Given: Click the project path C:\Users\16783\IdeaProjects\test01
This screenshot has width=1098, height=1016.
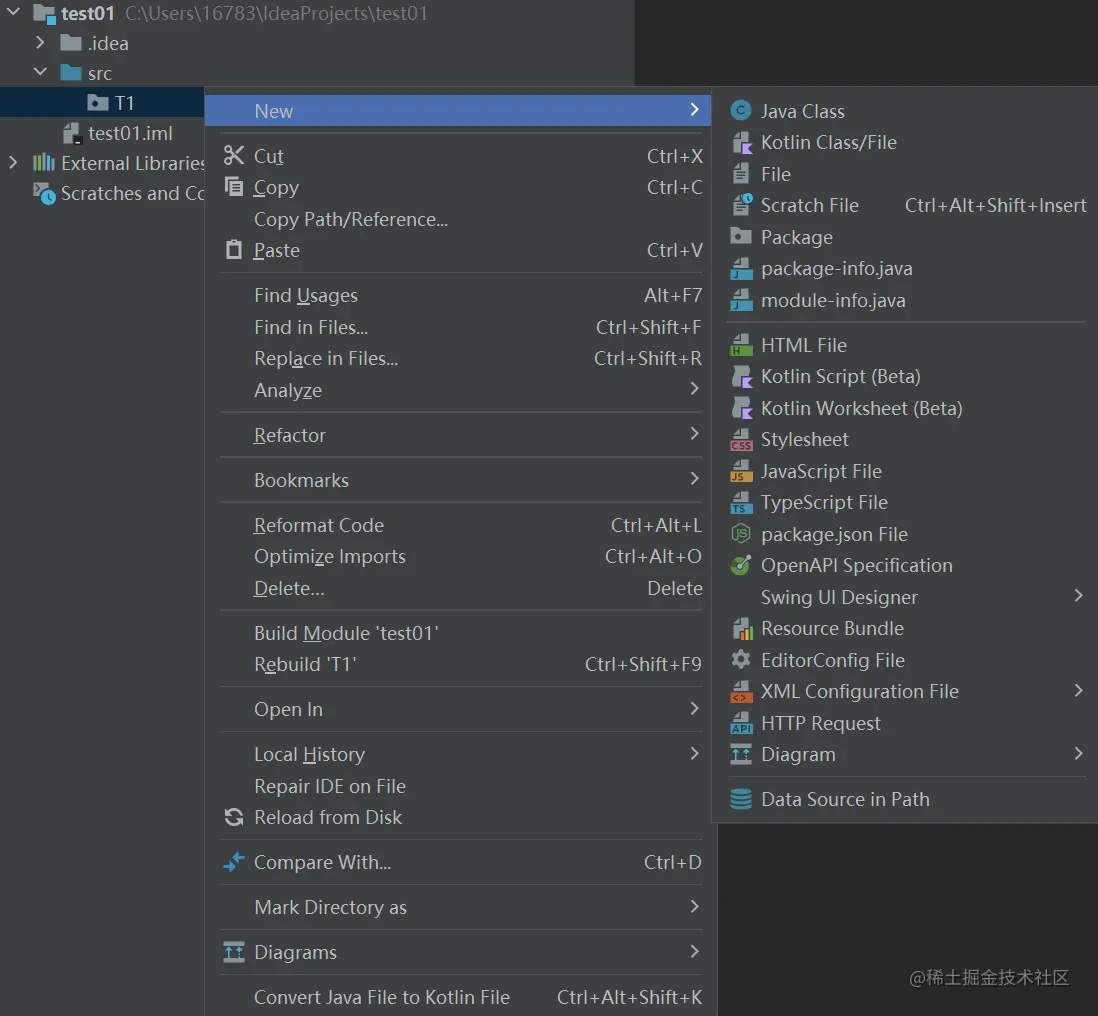Looking at the screenshot, I should click(276, 13).
